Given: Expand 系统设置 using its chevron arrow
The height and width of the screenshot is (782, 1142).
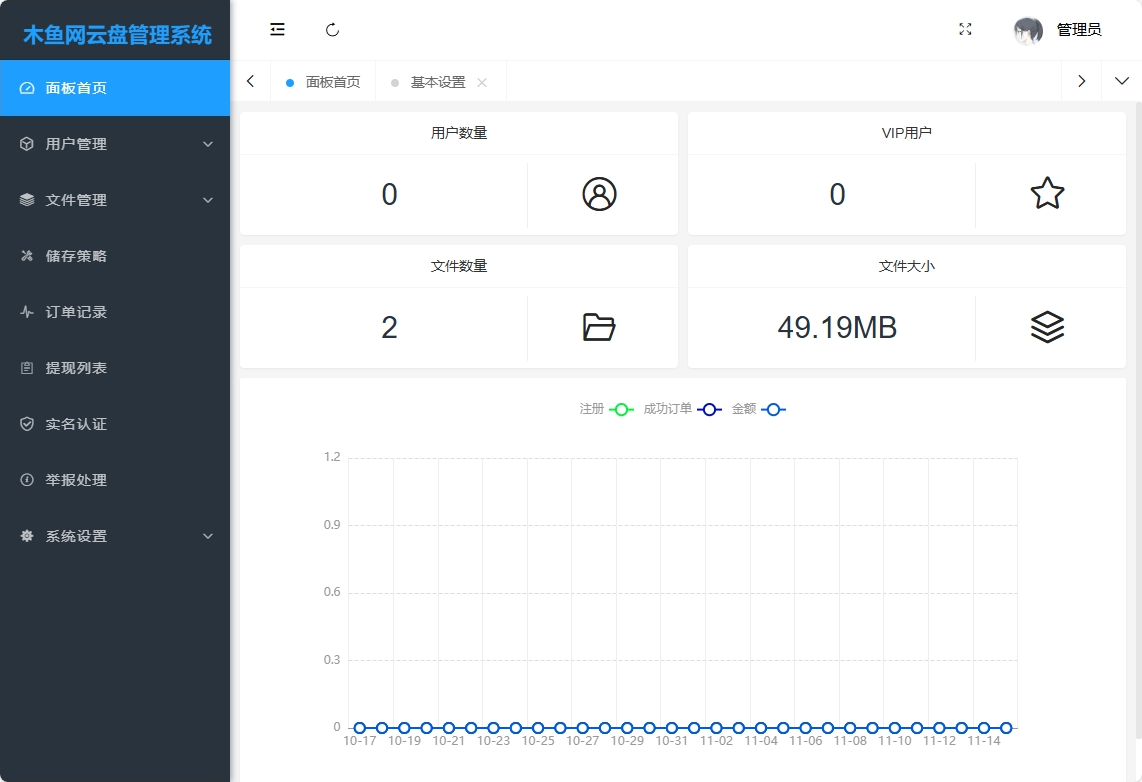Looking at the screenshot, I should point(208,537).
